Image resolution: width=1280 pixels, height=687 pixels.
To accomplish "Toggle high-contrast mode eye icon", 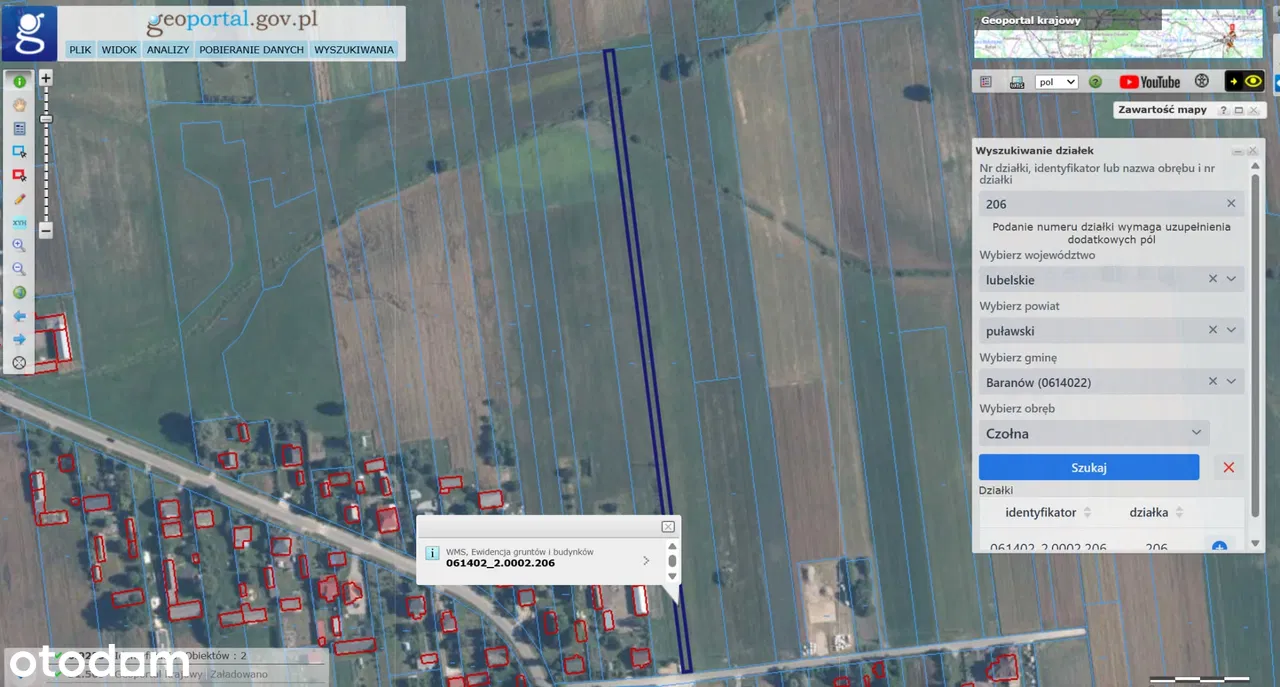I will click(1244, 82).
